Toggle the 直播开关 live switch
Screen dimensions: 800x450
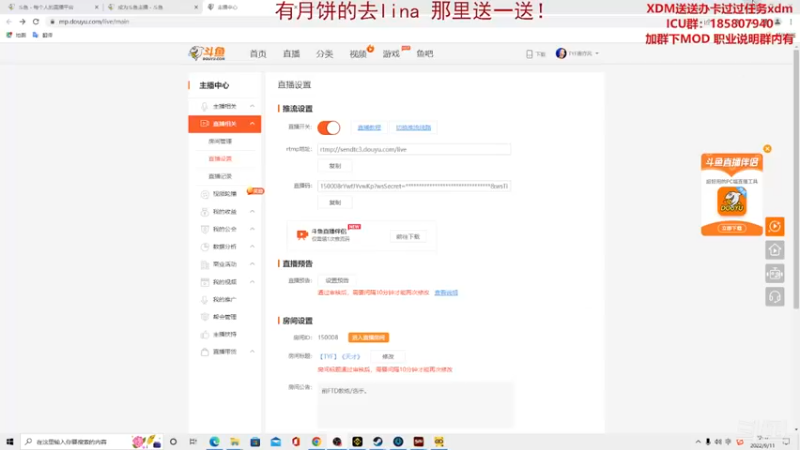pos(329,128)
